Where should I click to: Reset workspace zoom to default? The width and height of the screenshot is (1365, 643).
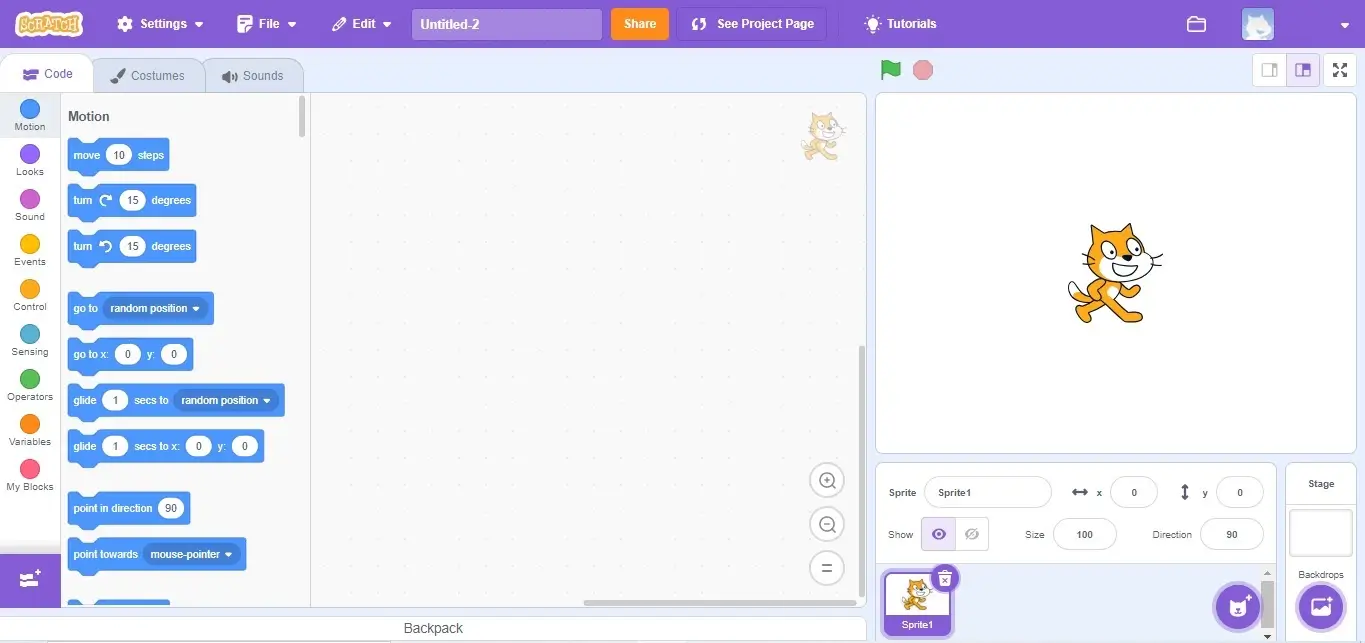827,568
